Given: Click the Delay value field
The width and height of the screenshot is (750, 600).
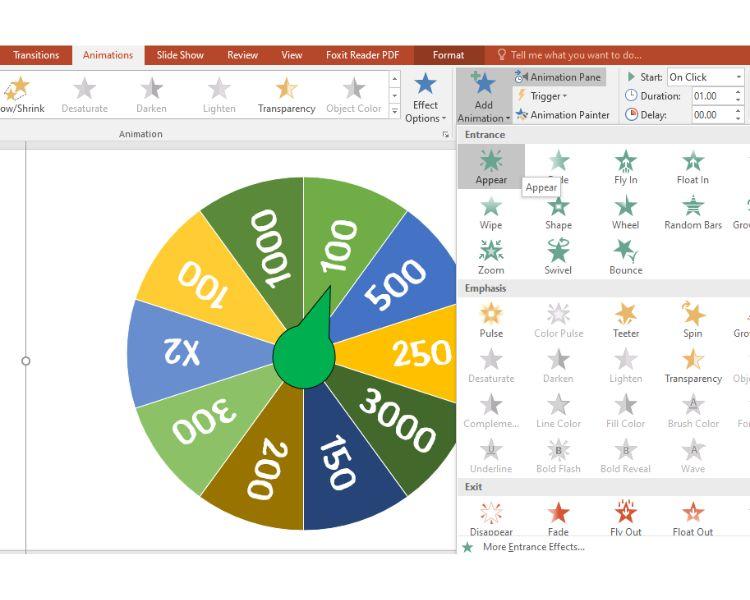Looking at the screenshot, I should click(x=712, y=115).
